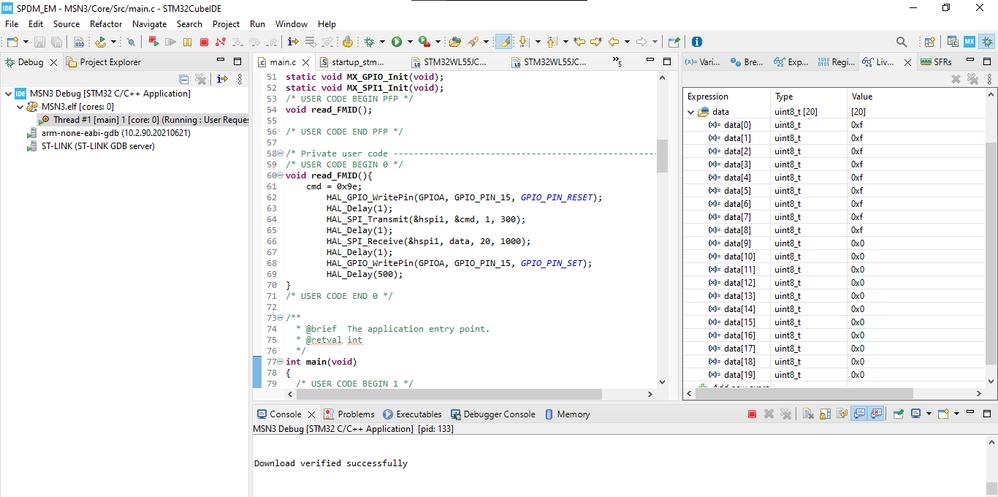Image resolution: width=998 pixels, height=497 pixels.
Task: Click the Open Task/folder icon in the toolbar
Action: click(x=454, y=42)
